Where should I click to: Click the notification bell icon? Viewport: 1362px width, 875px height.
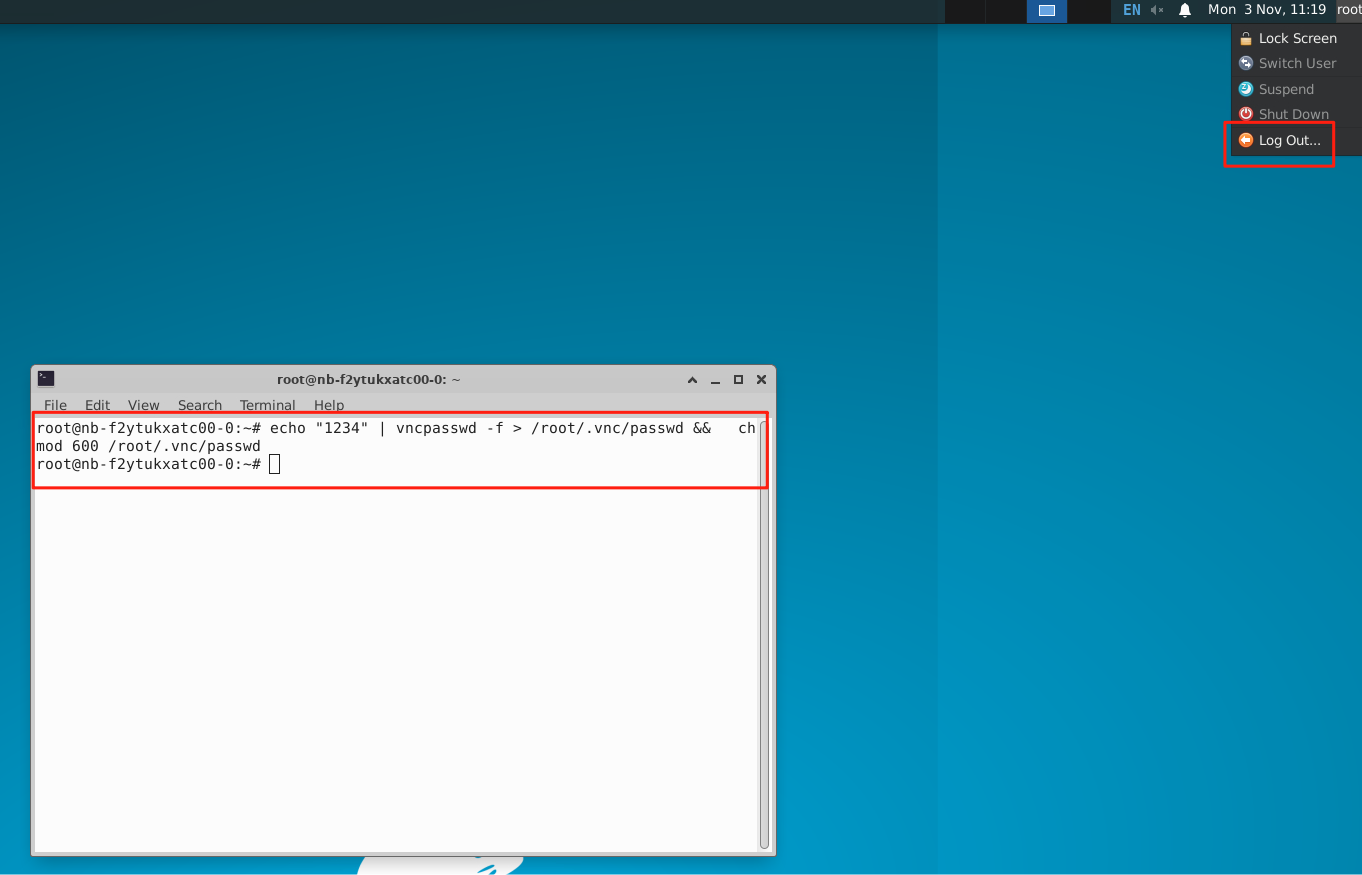click(x=1184, y=10)
